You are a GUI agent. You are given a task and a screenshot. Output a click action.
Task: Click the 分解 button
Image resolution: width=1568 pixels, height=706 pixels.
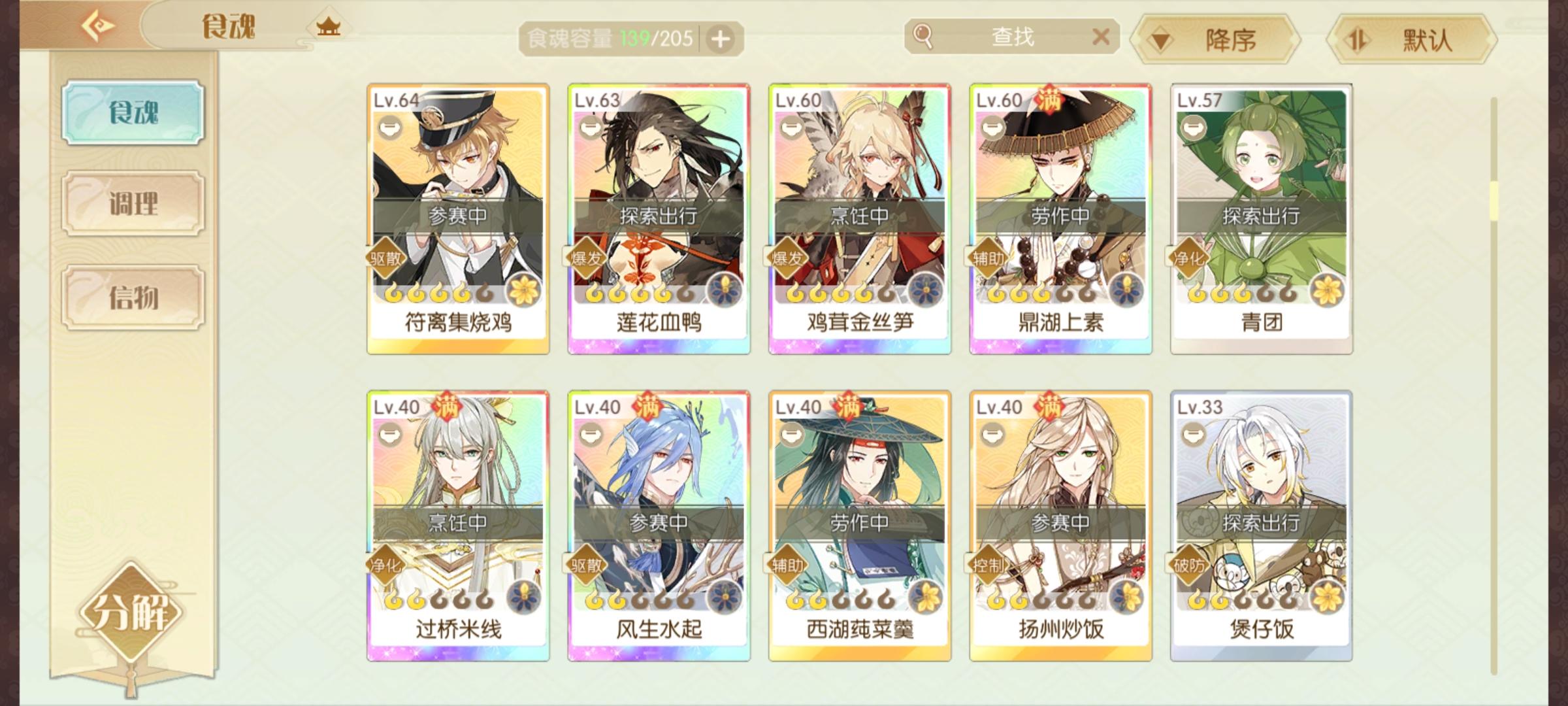[x=132, y=613]
